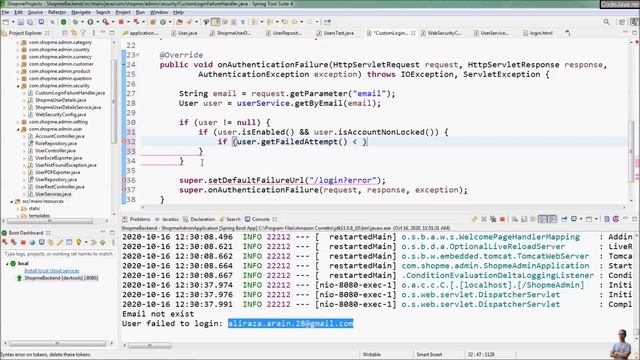Open the New file dropdown arrow
Screen dimensions: 640x360
pyautogui.click(x=13, y=22)
